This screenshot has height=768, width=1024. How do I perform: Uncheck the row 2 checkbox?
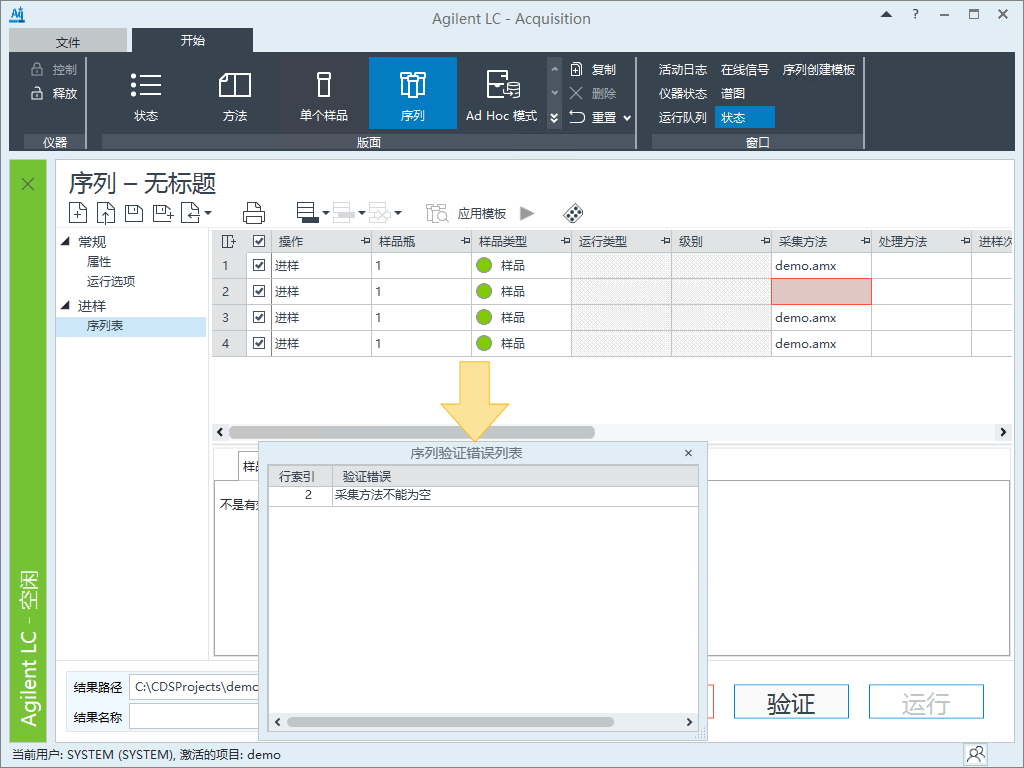pos(259,291)
